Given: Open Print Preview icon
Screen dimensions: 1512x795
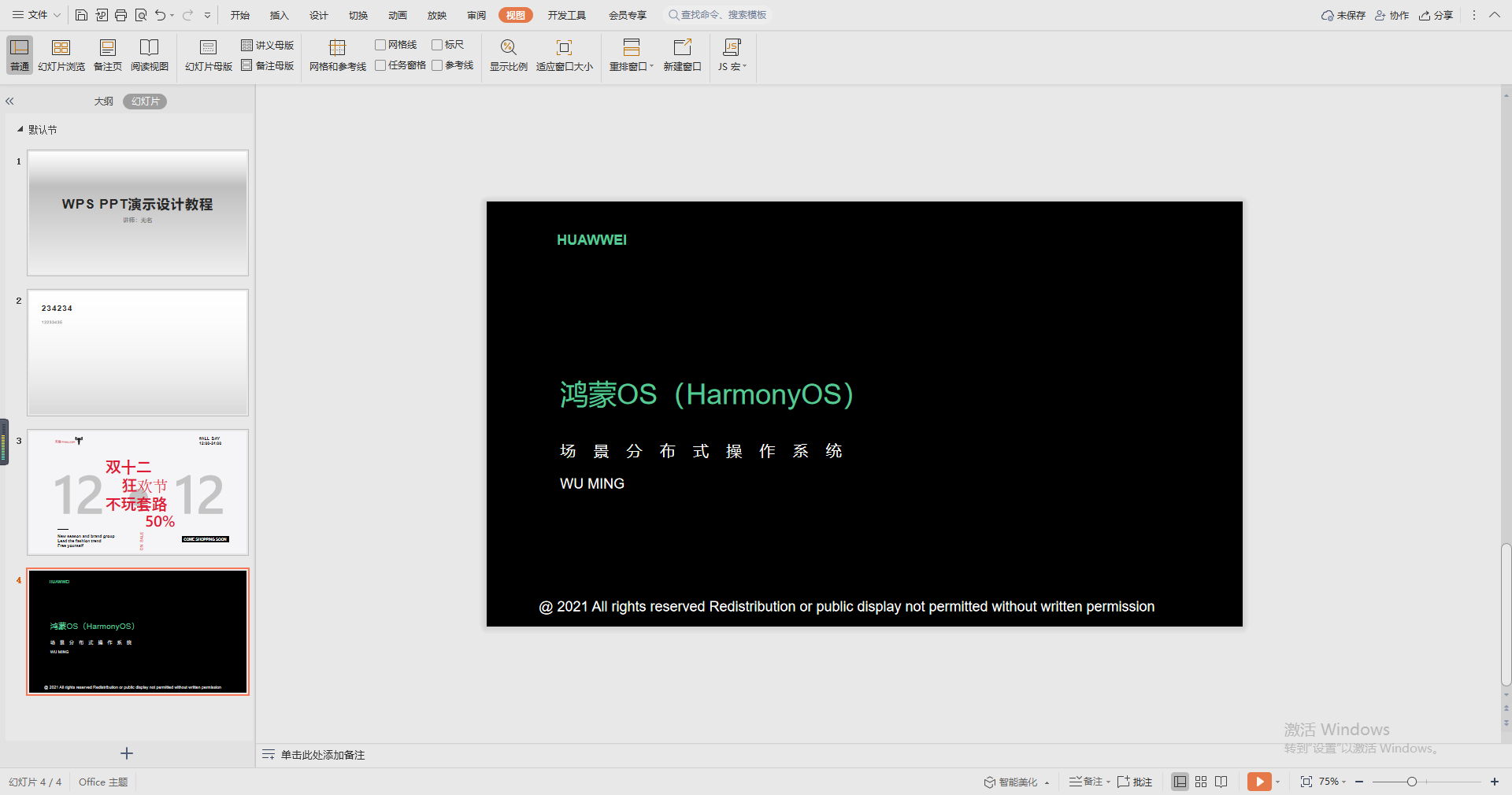Looking at the screenshot, I should [x=141, y=15].
